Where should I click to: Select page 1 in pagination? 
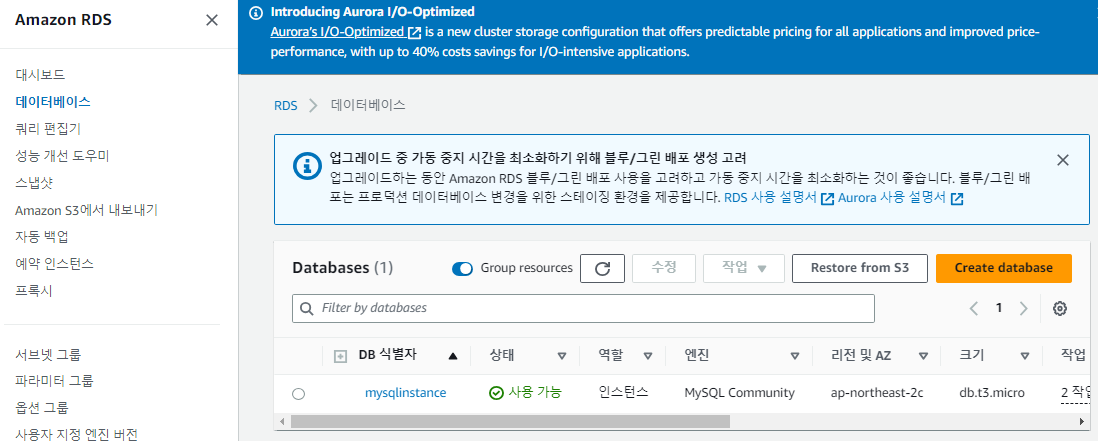[x=999, y=308]
